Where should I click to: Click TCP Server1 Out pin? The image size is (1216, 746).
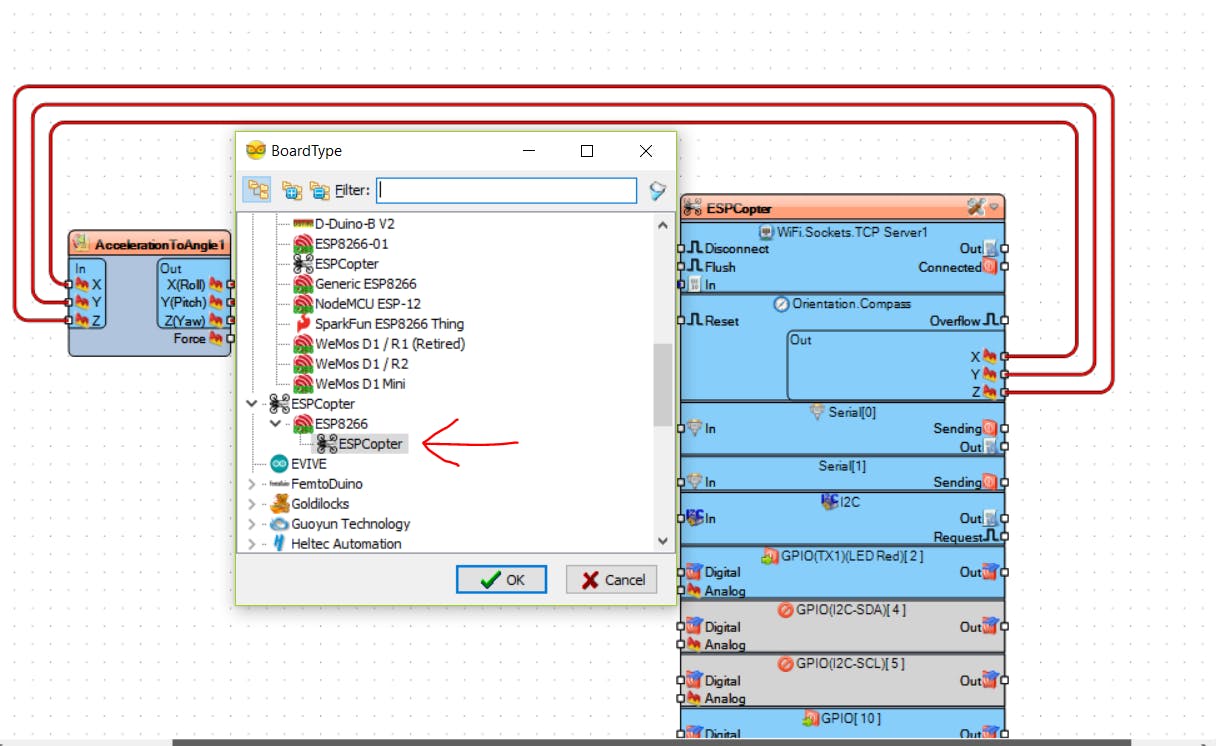pyautogui.click(x=1005, y=249)
